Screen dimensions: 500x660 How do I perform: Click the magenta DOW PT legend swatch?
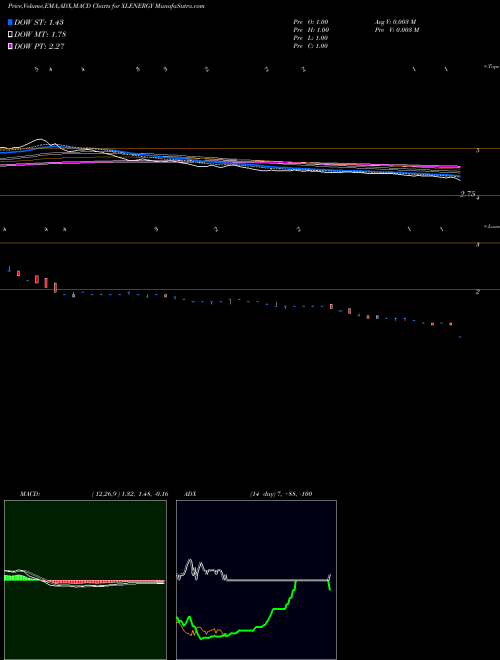[10, 46]
